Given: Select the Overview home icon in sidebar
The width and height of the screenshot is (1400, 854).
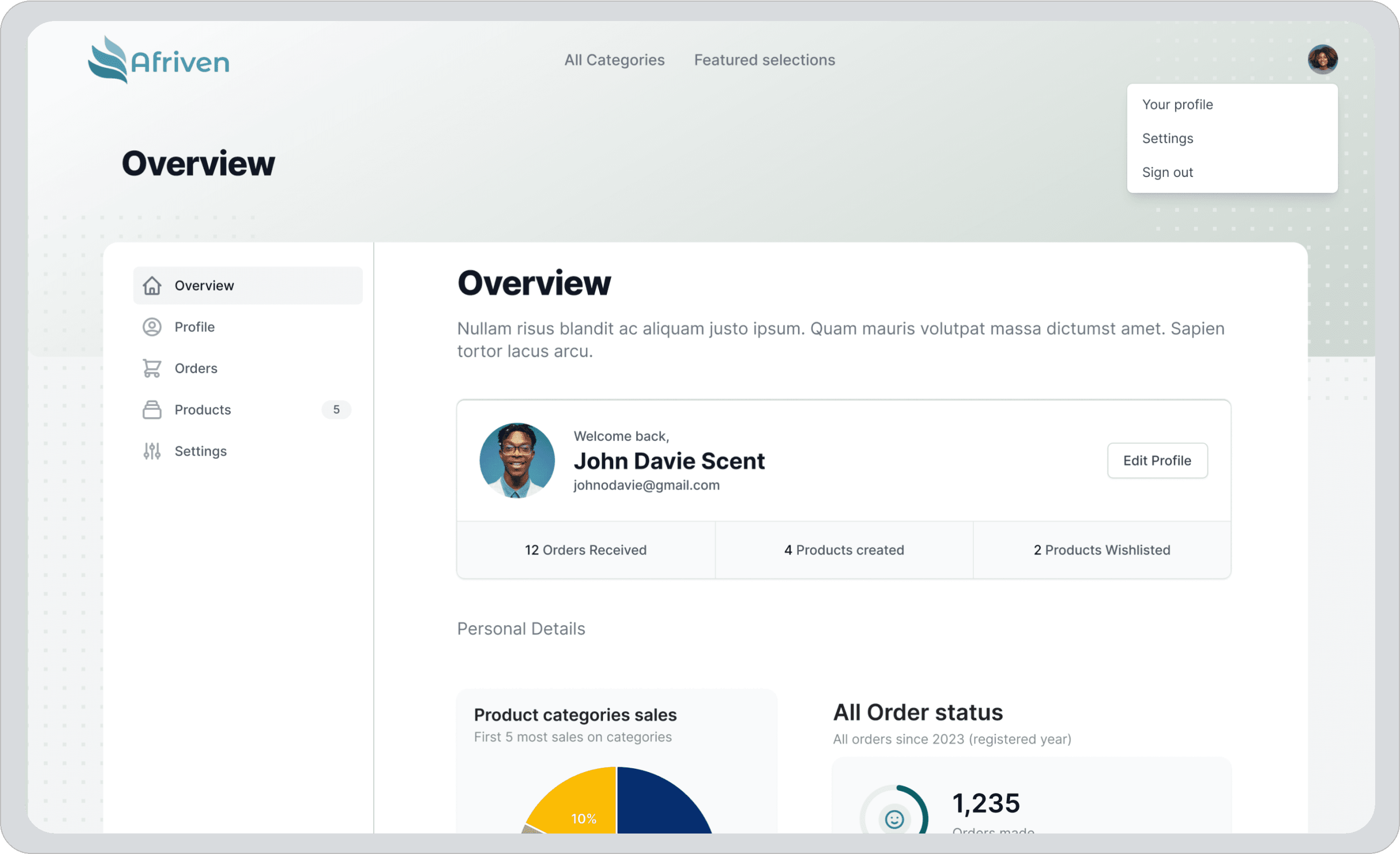Looking at the screenshot, I should pos(152,286).
